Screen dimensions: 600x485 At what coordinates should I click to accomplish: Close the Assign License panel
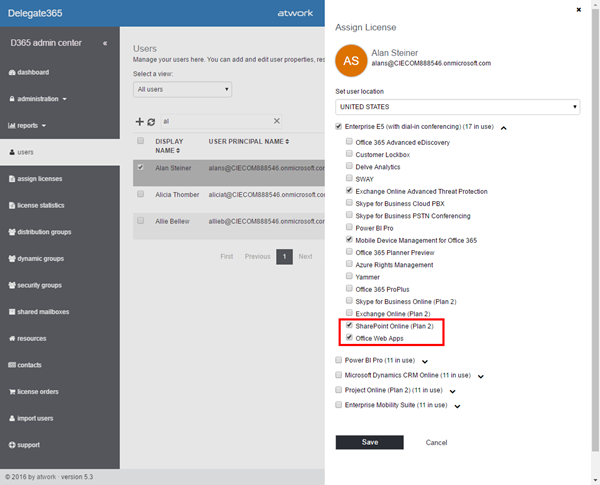(x=579, y=10)
